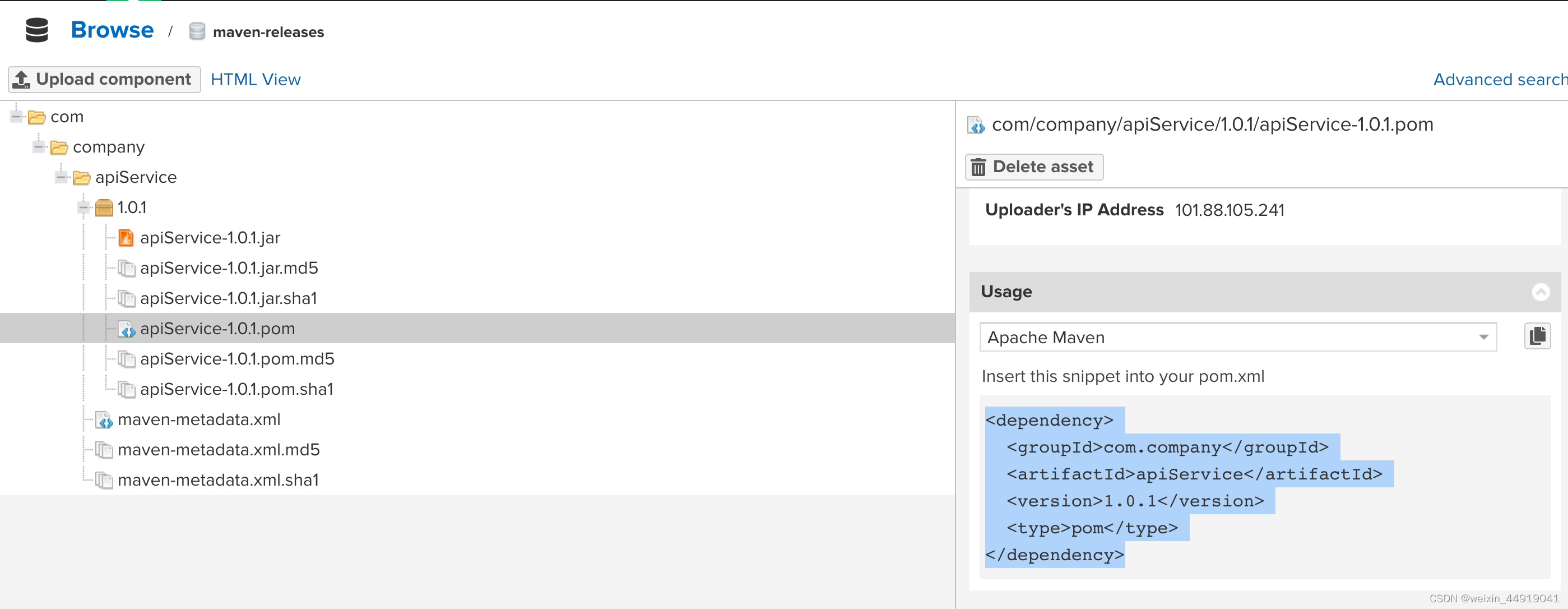Screen dimensions: 1568x609
Task: Collapse the Usage panel
Action: coord(1540,292)
